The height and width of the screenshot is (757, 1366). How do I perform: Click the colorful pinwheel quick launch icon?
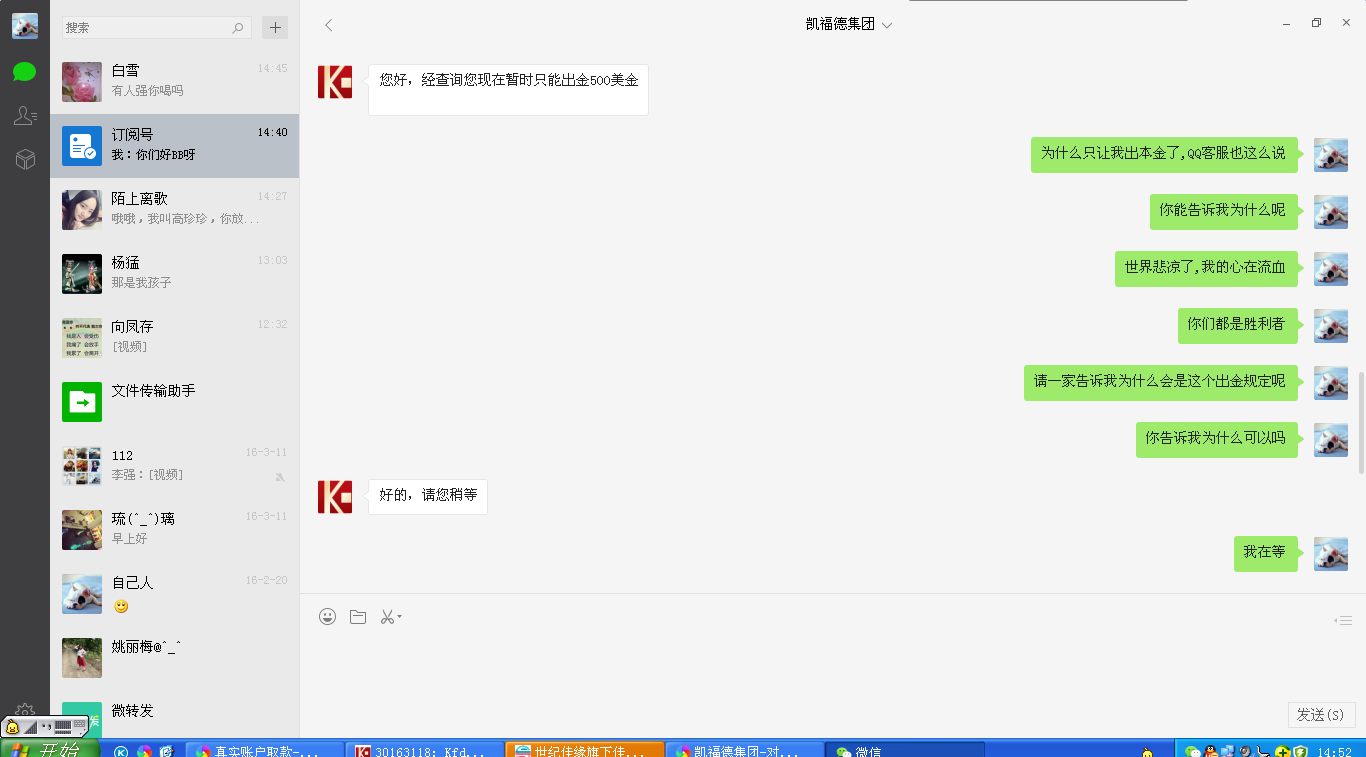pyautogui.click(x=144, y=752)
